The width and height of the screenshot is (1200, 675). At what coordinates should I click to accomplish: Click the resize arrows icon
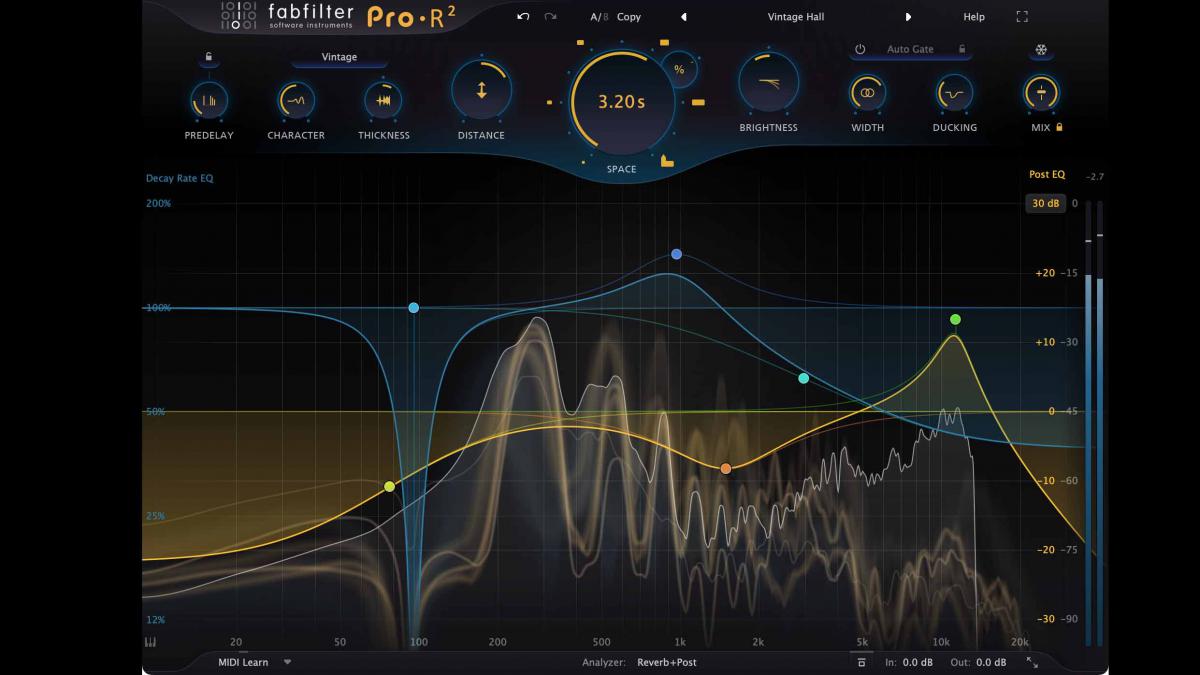1032,662
